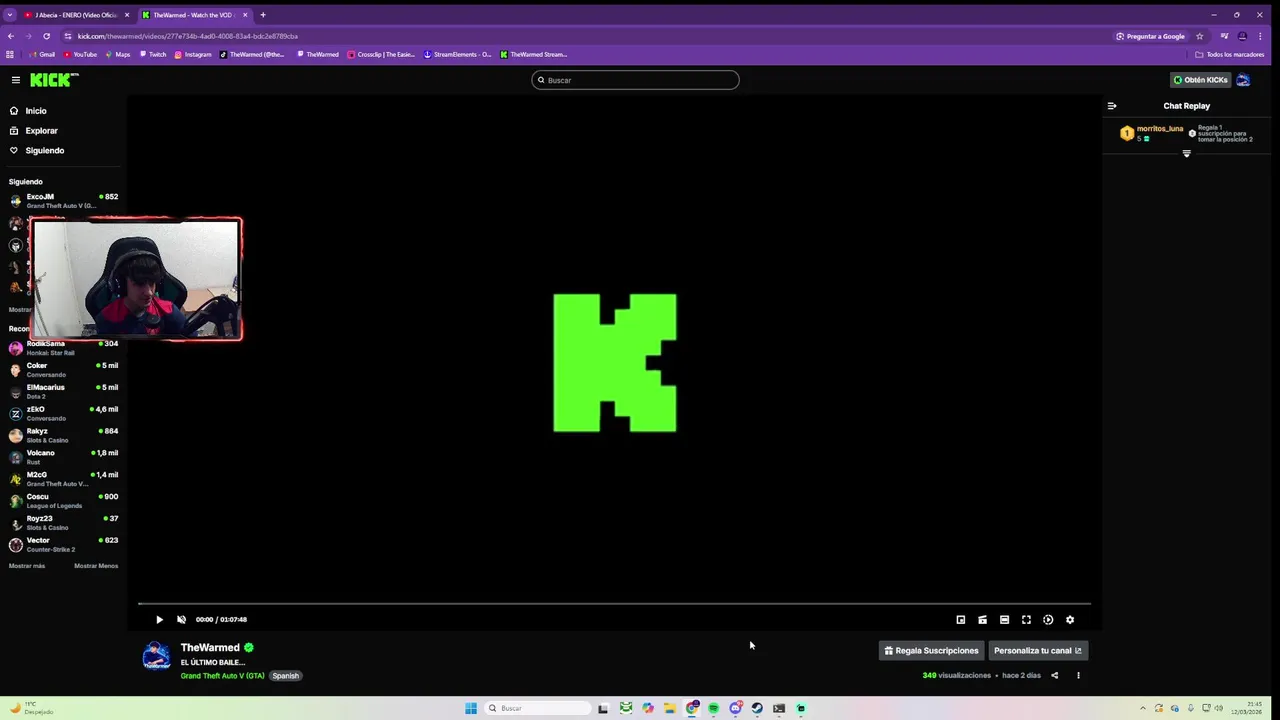Open ExcoJM channel in Siguiendo

[x=63, y=201]
